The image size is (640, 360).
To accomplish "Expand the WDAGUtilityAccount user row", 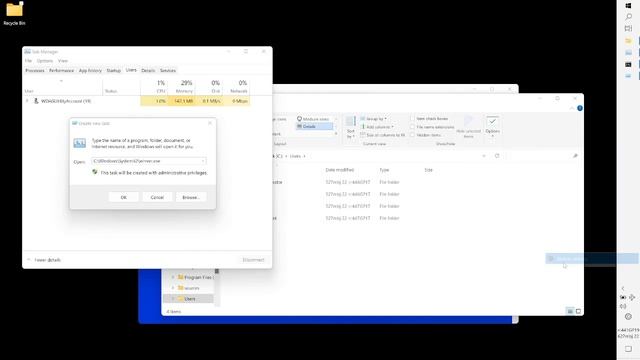I will tap(27, 101).
